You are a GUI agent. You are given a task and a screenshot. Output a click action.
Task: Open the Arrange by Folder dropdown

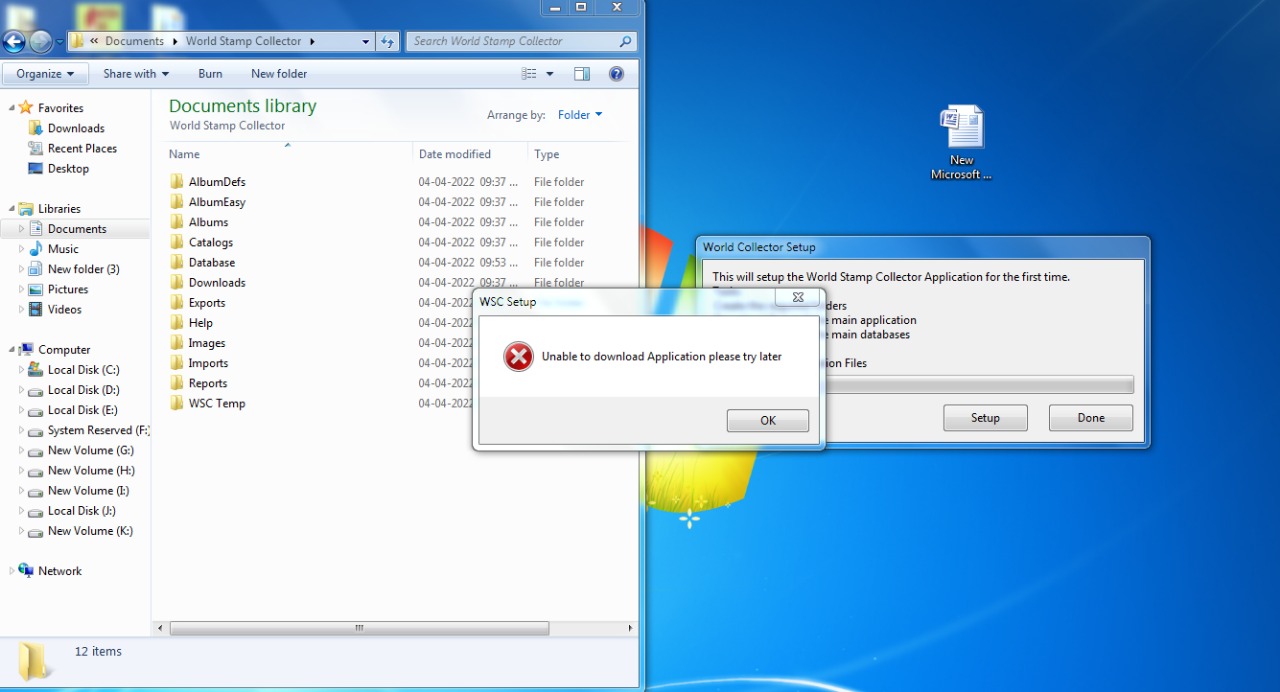(x=580, y=115)
